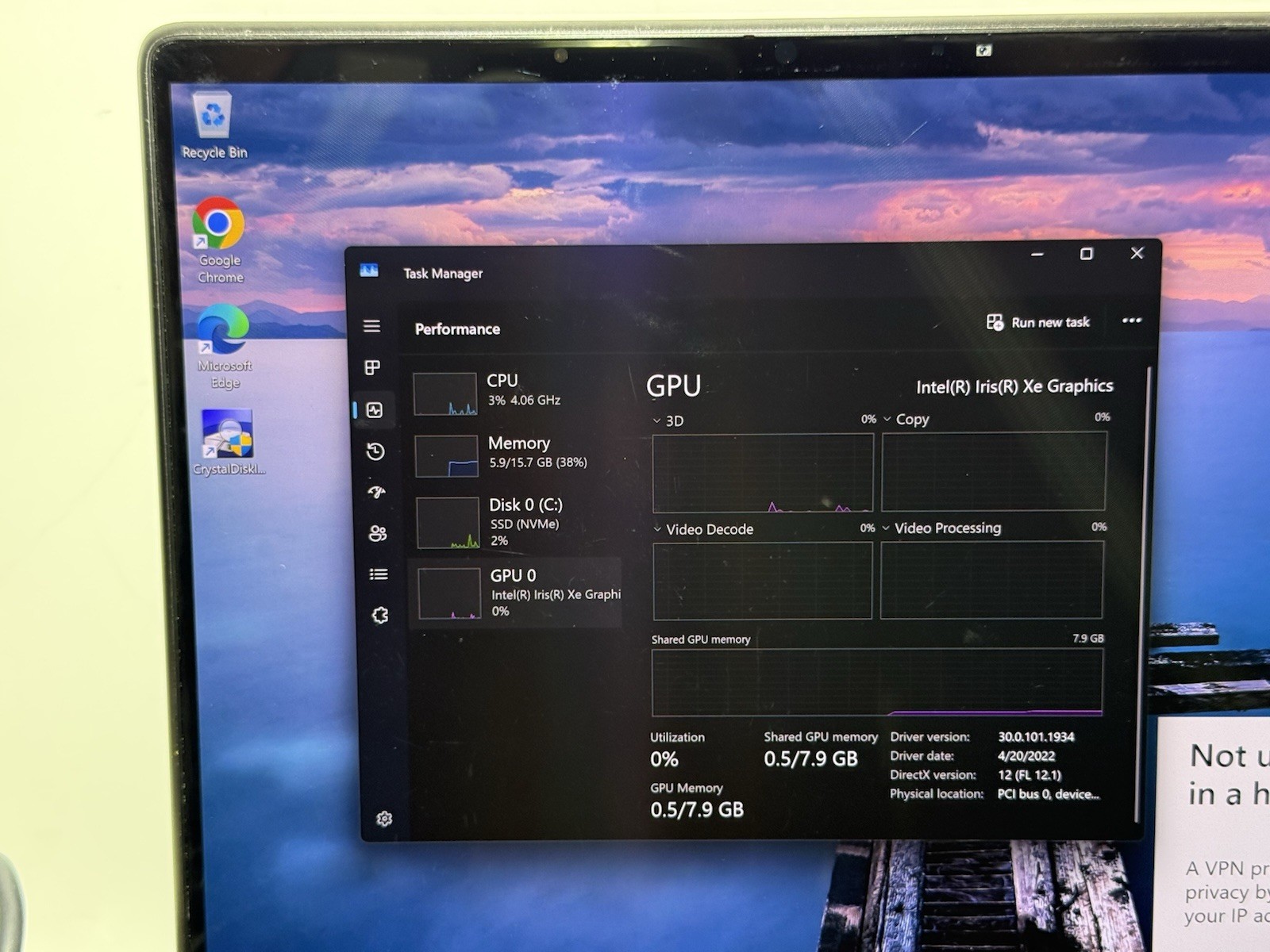
Task: Click the Intel(R) Iris(R) Xe Graphics heading
Action: tap(1014, 386)
